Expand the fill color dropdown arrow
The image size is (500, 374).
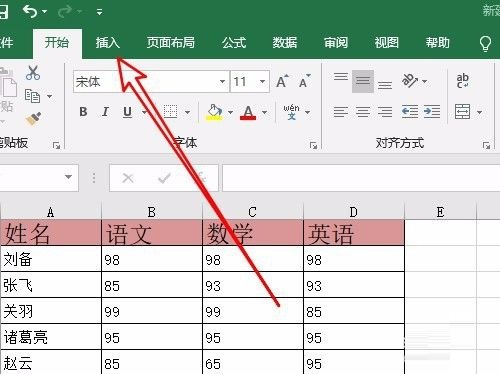tap(230, 112)
